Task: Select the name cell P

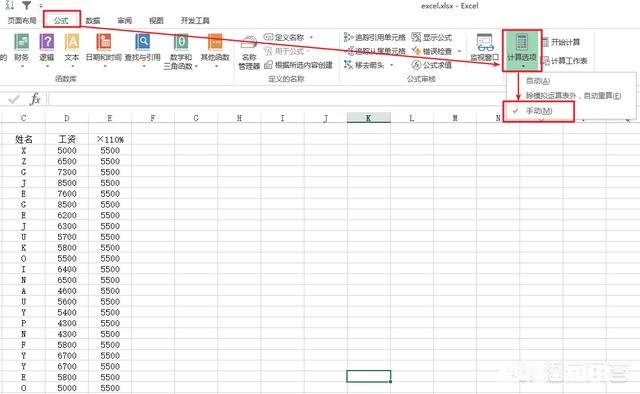Action: (23, 323)
